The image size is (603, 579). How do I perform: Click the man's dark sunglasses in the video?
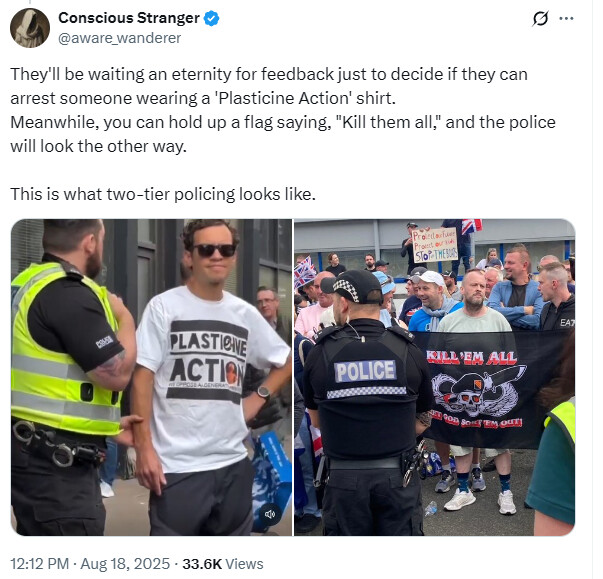tap(214, 250)
